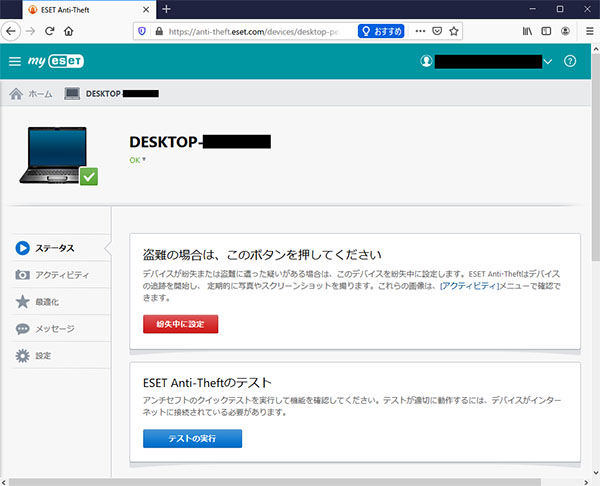The width and height of the screenshot is (600, 486).
Task: Reload the page with refresh icon
Action: point(50,31)
